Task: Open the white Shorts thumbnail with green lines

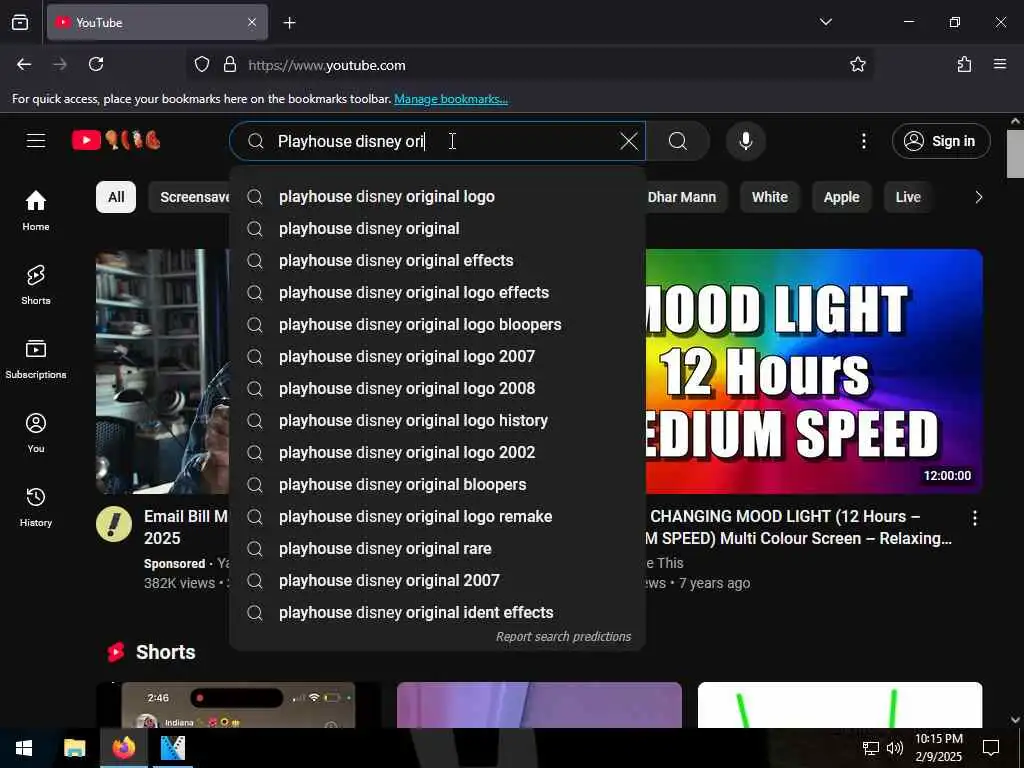Action: click(840, 705)
